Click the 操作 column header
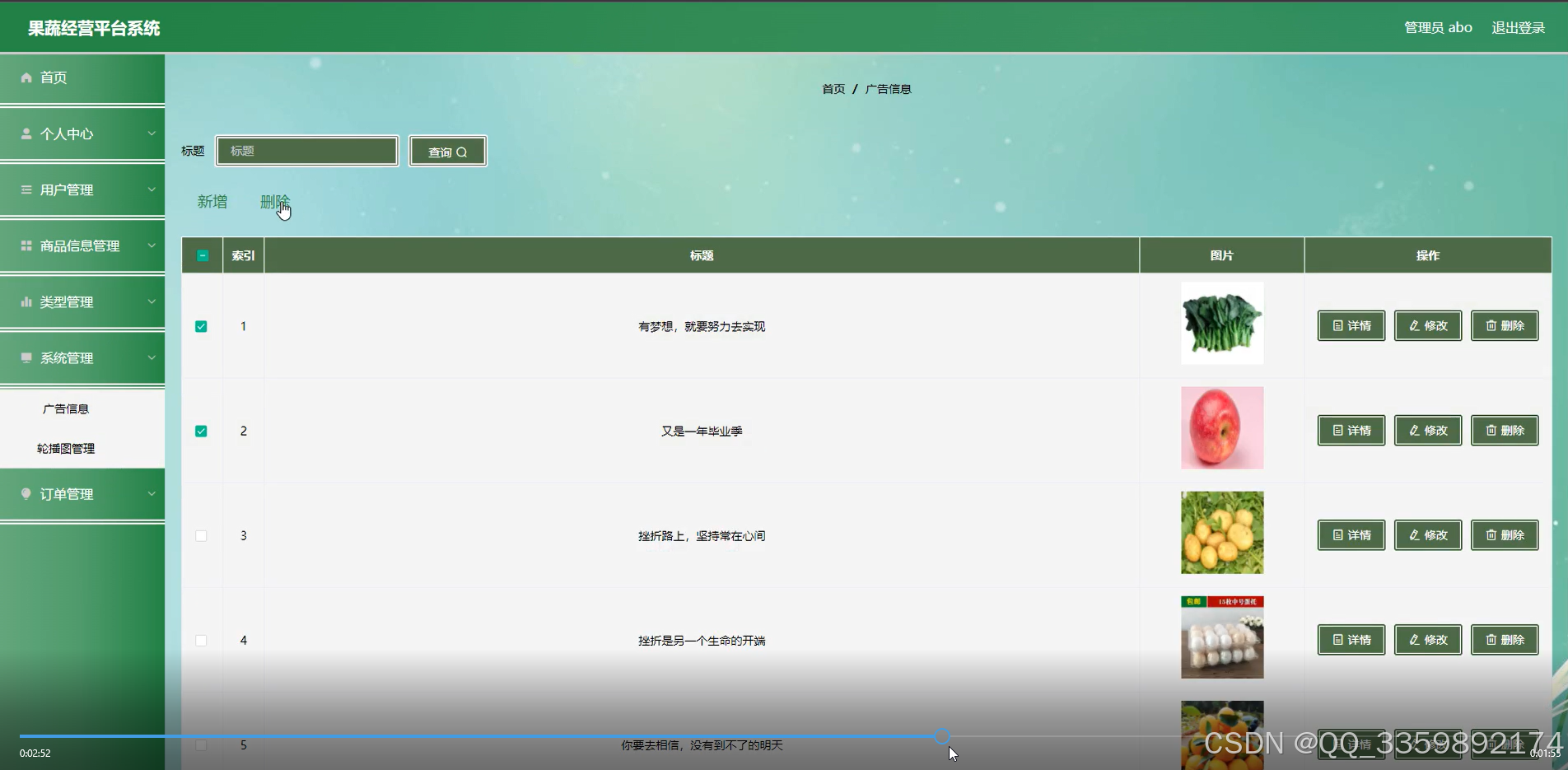The height and width of the screenshot is (770, 1568). pos(1428,255)
